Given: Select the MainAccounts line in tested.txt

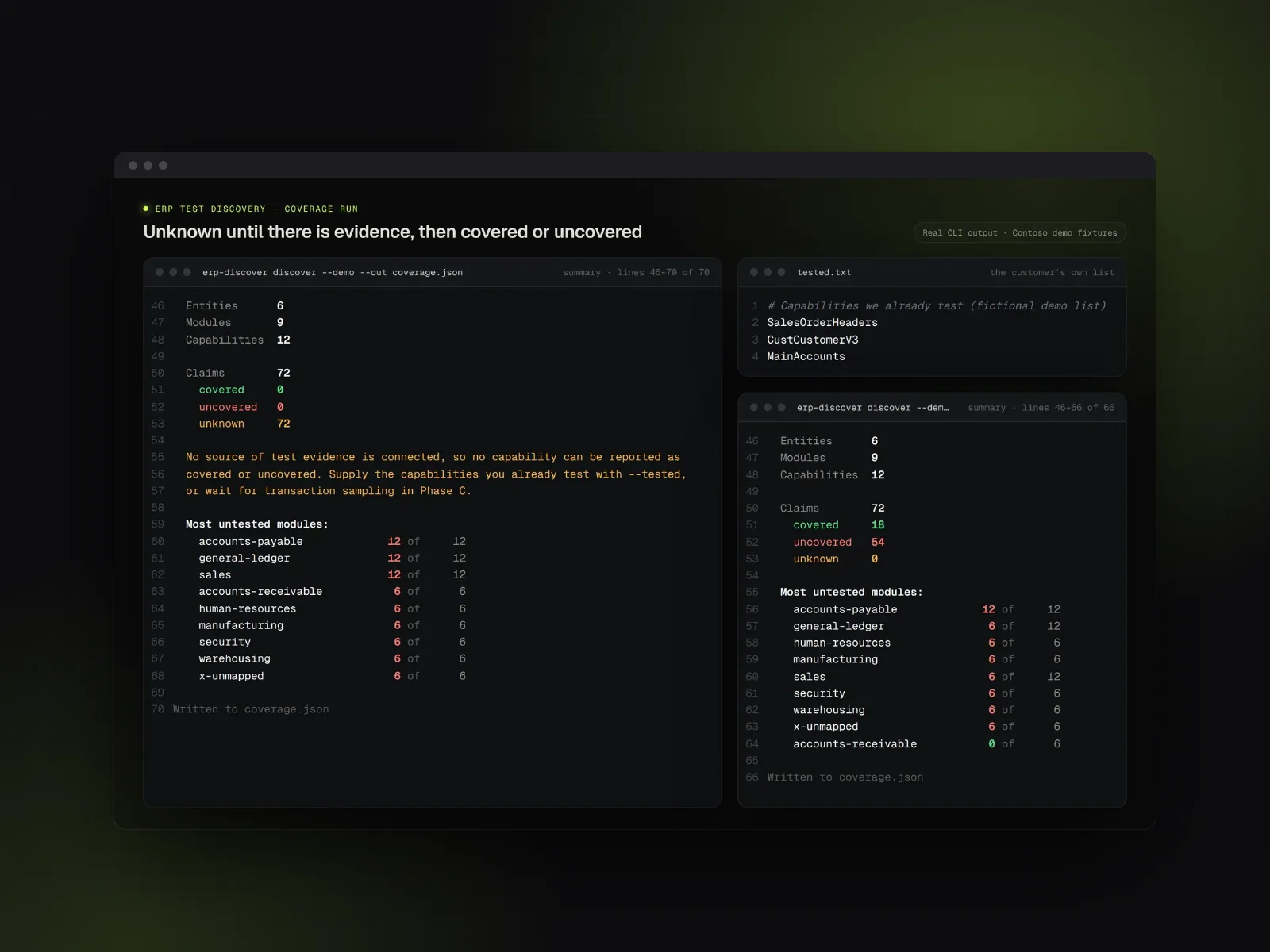Looking at the screenshot, I should [806, 356].
